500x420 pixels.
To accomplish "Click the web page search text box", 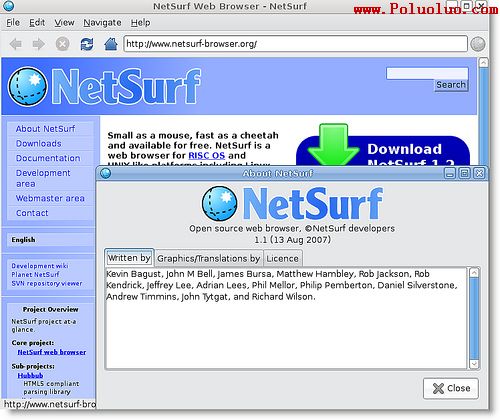I will (x=427, y=73).
